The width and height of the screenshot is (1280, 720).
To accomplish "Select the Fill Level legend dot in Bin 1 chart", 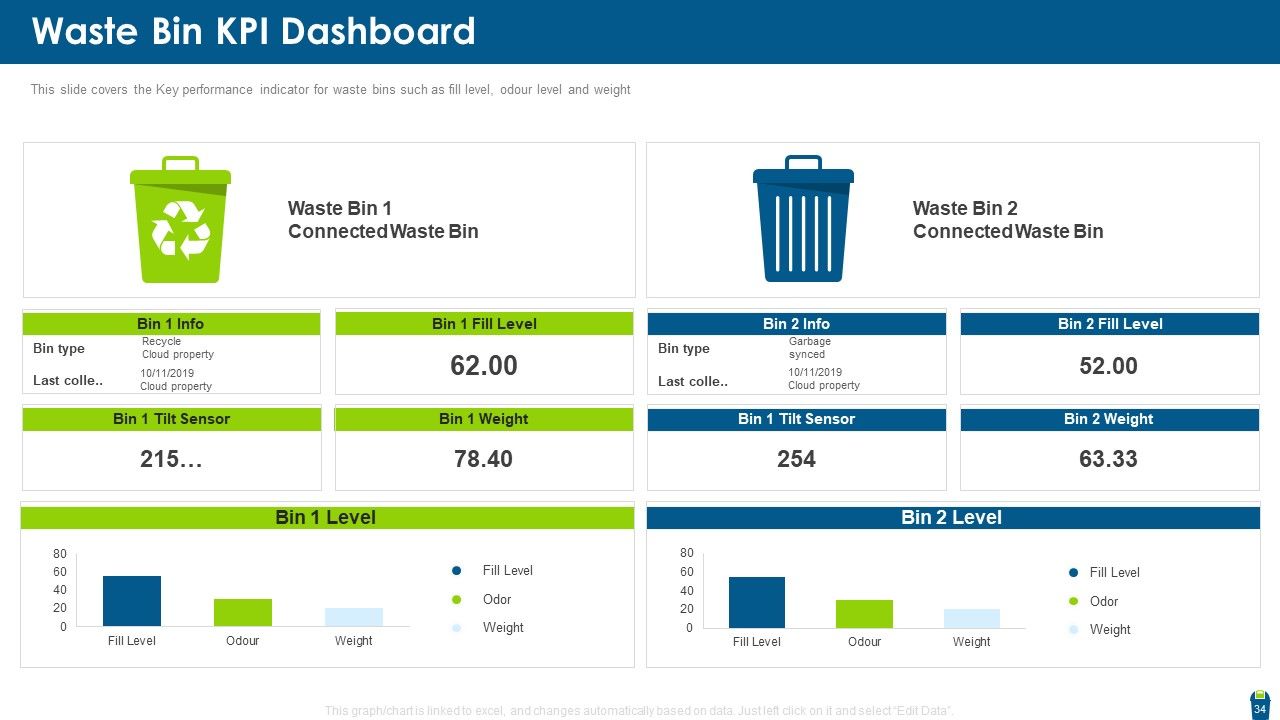I will pos(457,571).
